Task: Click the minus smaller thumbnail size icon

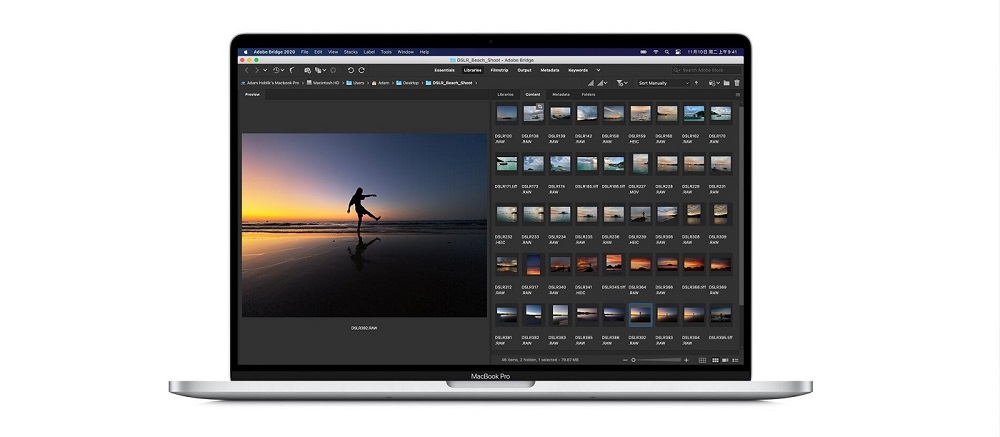Action: click(625, 360)
